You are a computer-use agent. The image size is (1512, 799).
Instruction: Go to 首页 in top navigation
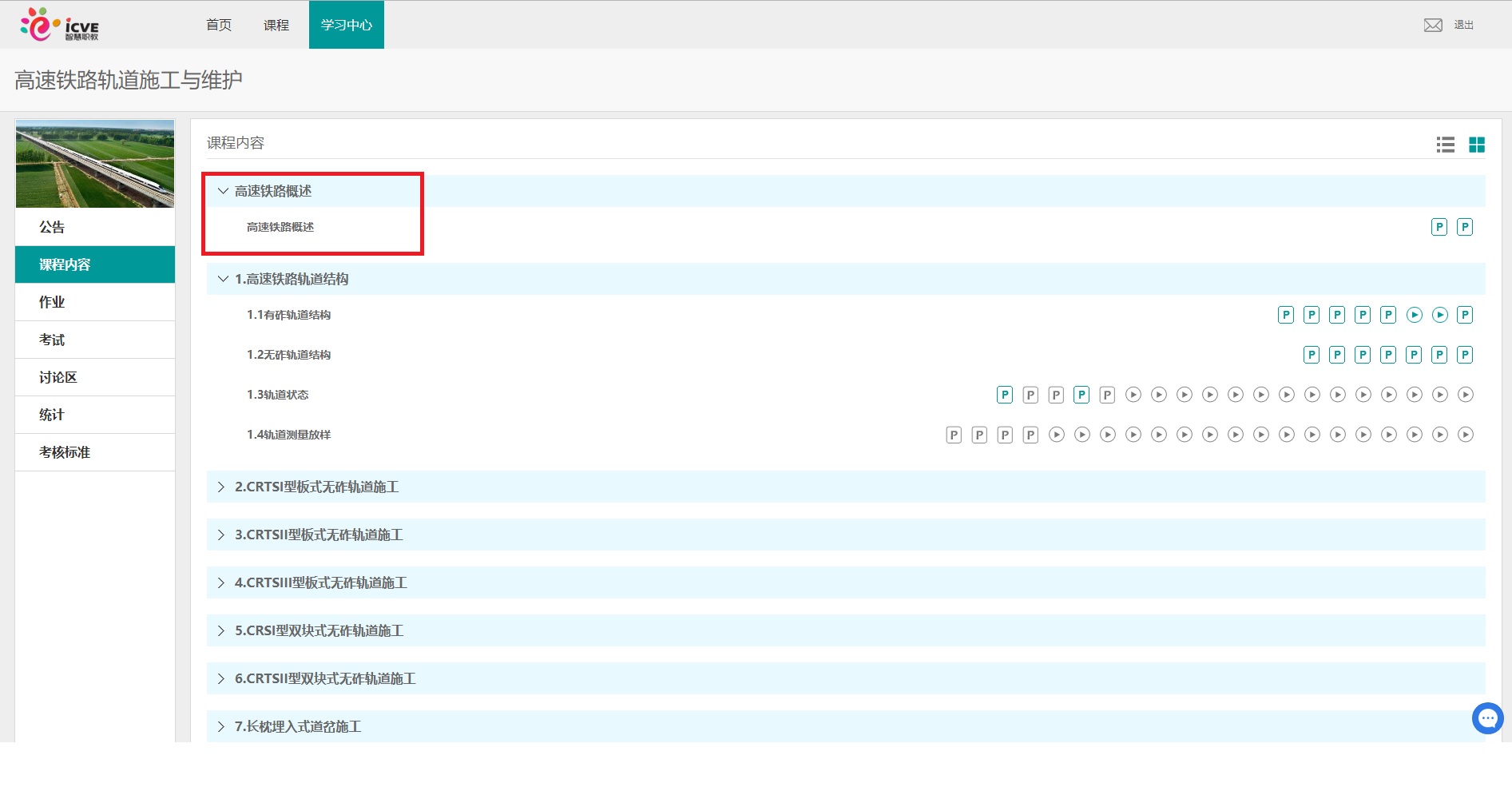[219, 25]
